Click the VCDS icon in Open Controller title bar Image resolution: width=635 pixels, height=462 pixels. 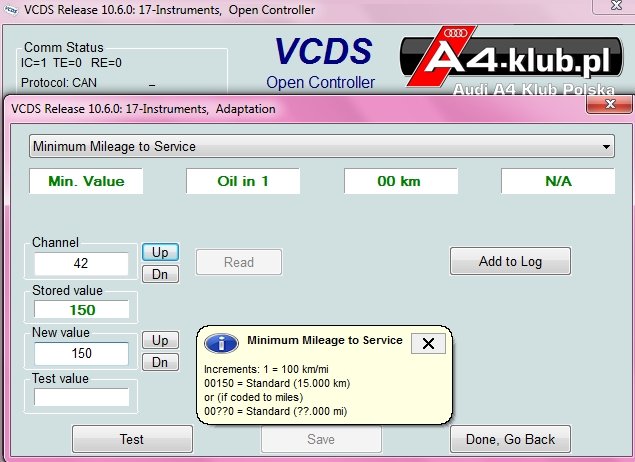click(x=11, y=10)
